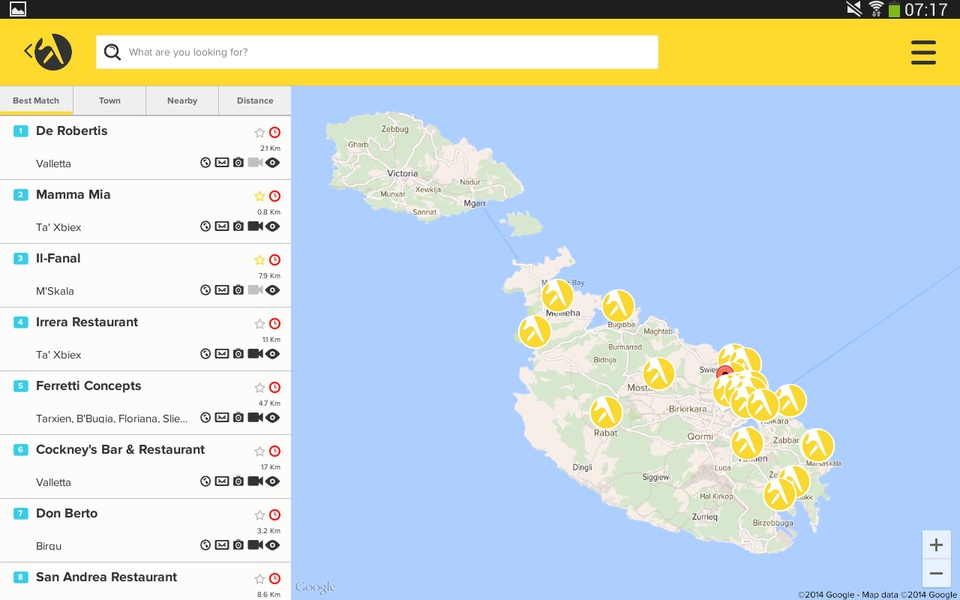View Il-Fanal photos camera icon
The height and width of the screenshot is (600, 960).
click(238, 290)
